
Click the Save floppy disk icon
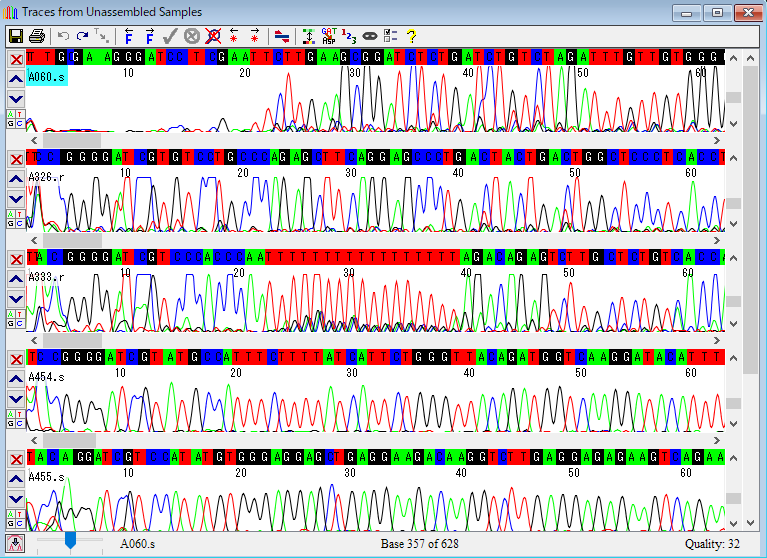click(15, 36)
